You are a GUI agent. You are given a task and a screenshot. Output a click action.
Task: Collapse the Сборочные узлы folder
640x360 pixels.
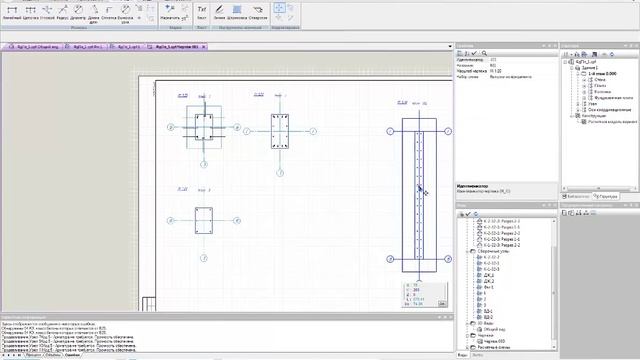(467, 251)
